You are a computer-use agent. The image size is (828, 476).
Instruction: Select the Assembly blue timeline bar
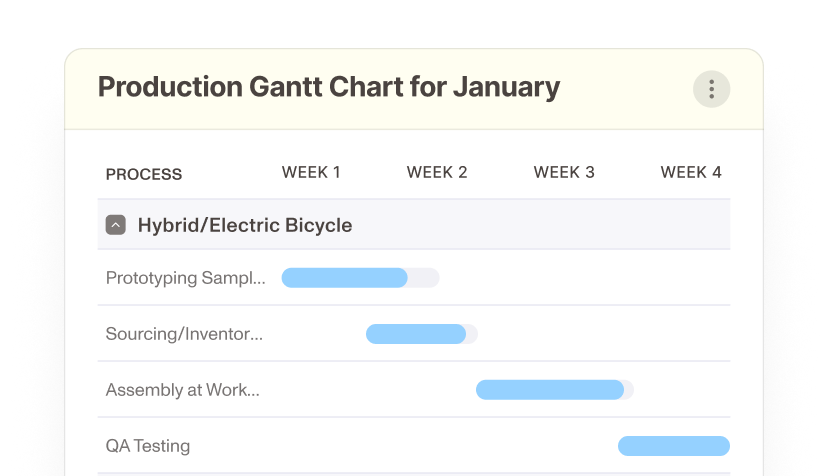[x=550, y=390]
